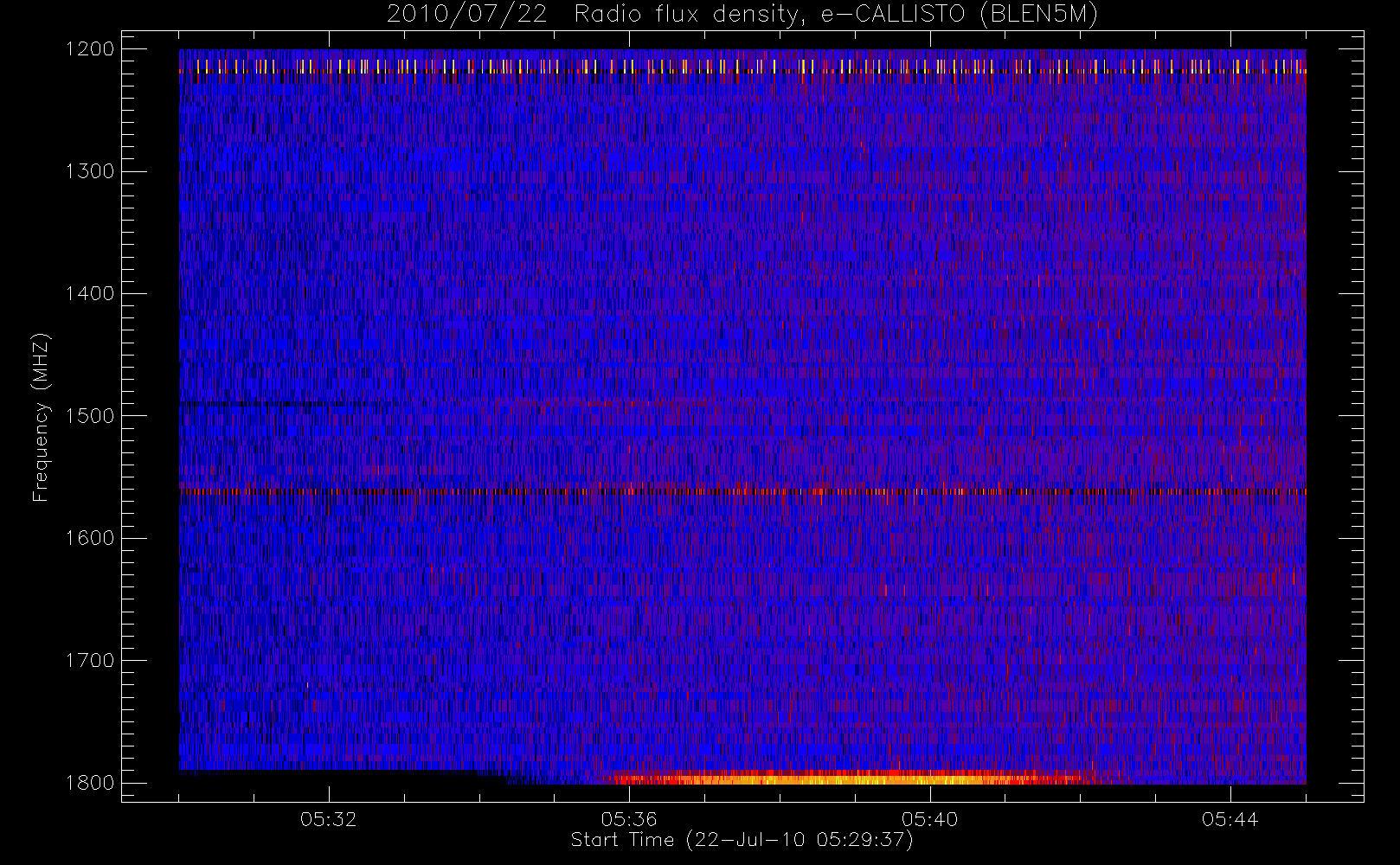The image size is (1400, 865).
Task: Click the orange interference line near 1560 MHz
Action: pos(742,491)
